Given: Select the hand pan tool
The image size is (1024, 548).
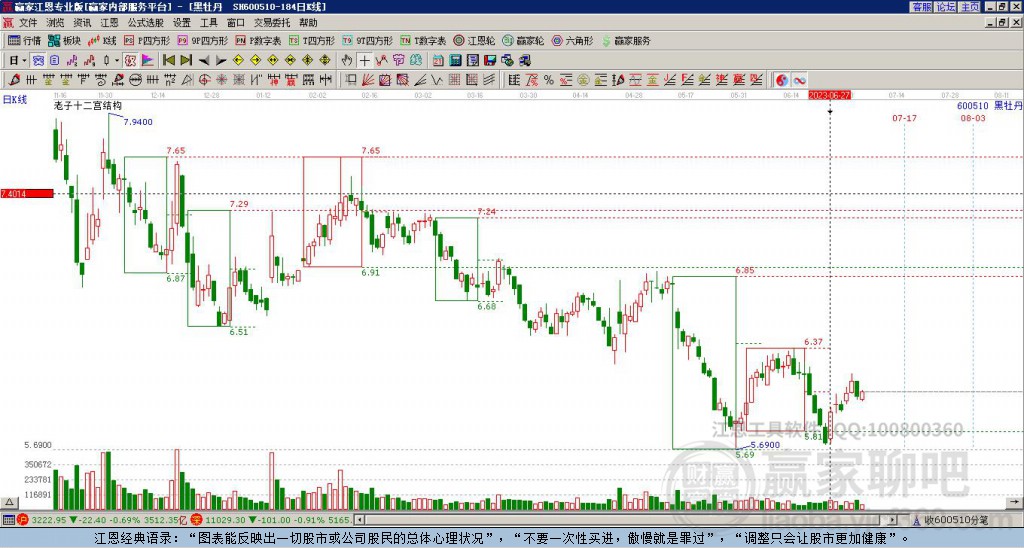Looking at the screenshot, I should (x=347, y=61).
